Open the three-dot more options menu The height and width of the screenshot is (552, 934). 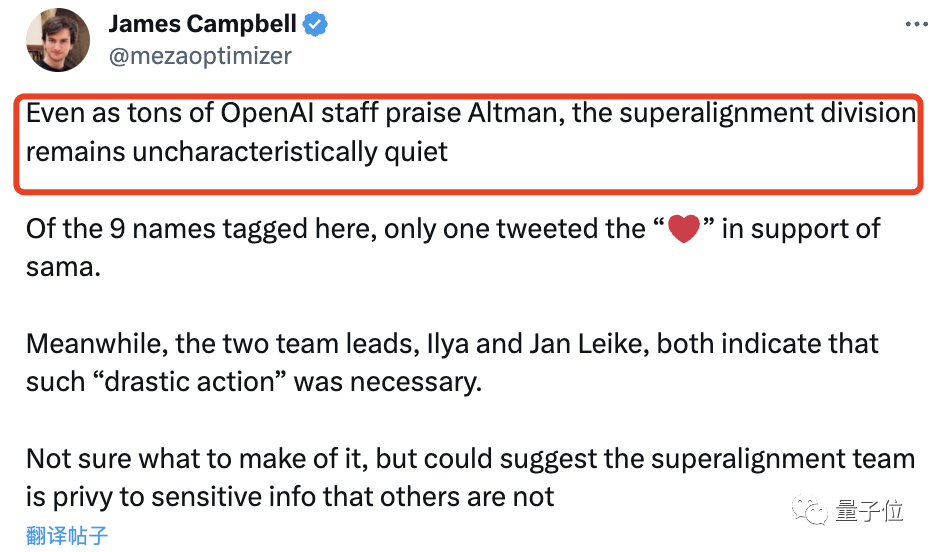pos(915,25)
